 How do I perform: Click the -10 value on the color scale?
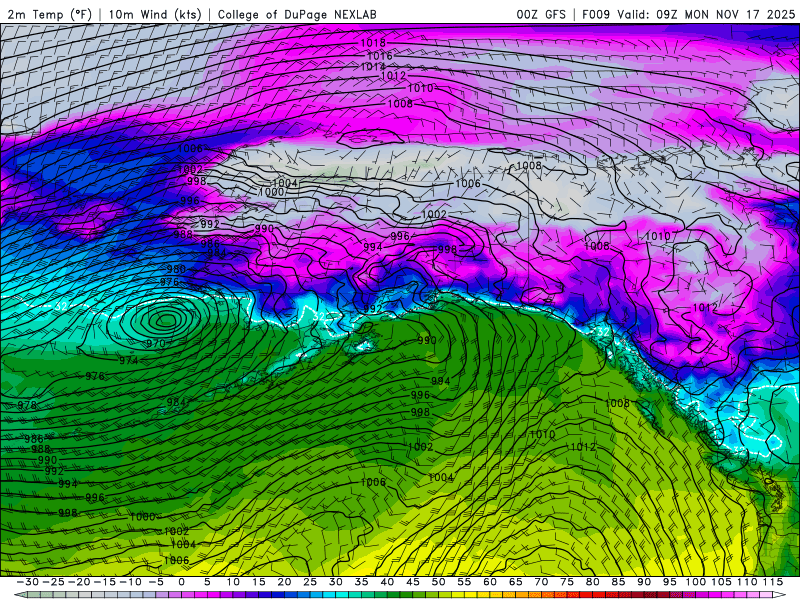[130, 582]
